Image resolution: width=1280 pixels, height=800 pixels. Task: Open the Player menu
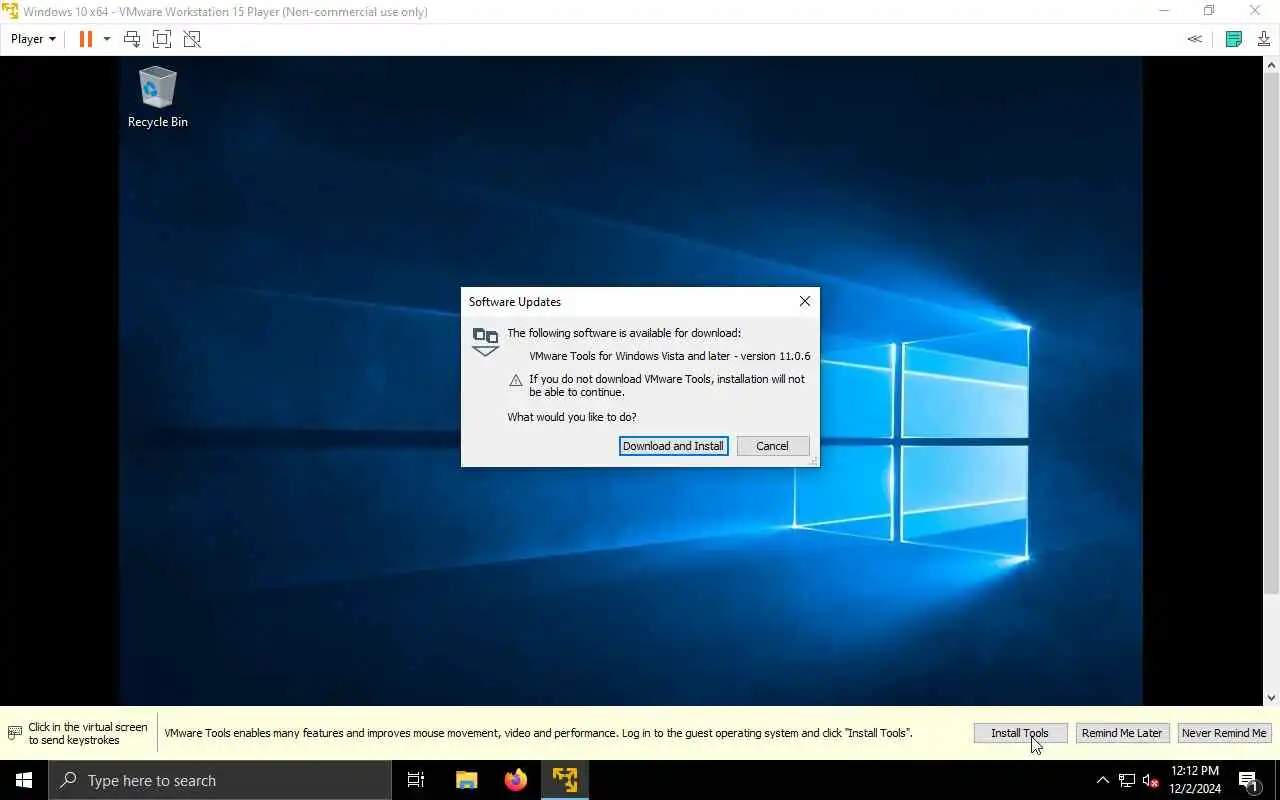(33, 39)
